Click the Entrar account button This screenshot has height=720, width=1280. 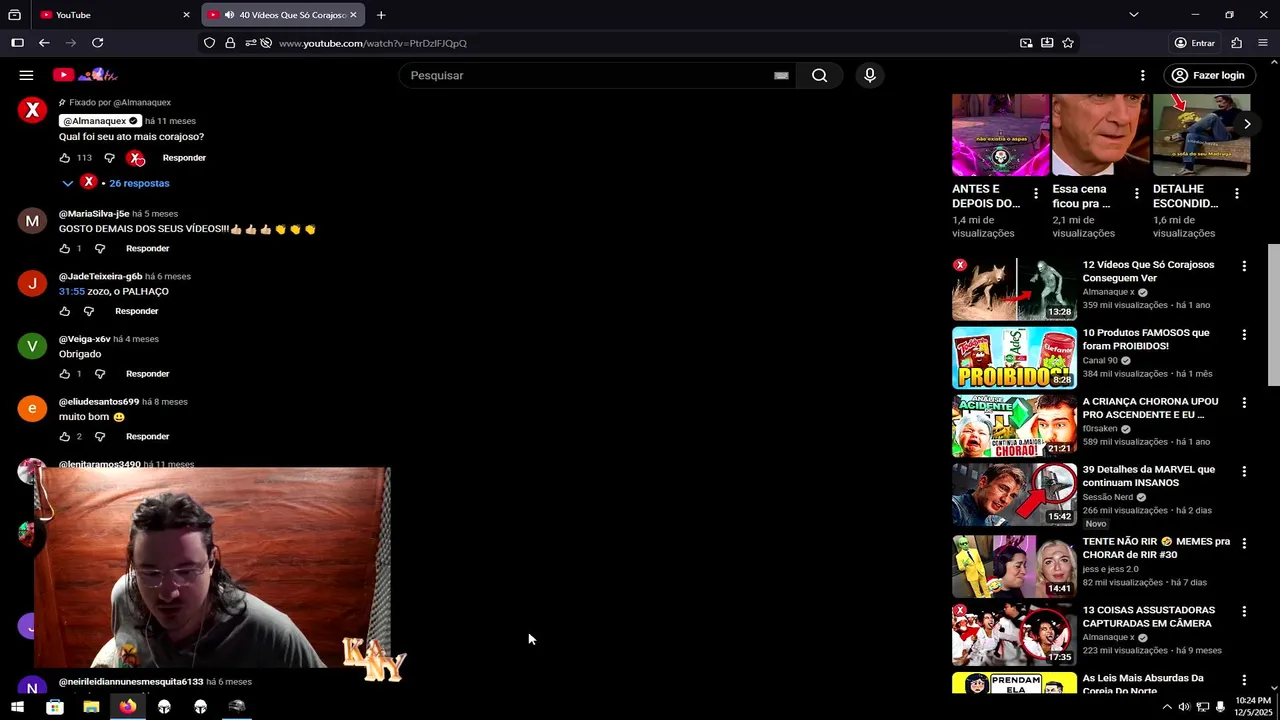pos(1194,43)
